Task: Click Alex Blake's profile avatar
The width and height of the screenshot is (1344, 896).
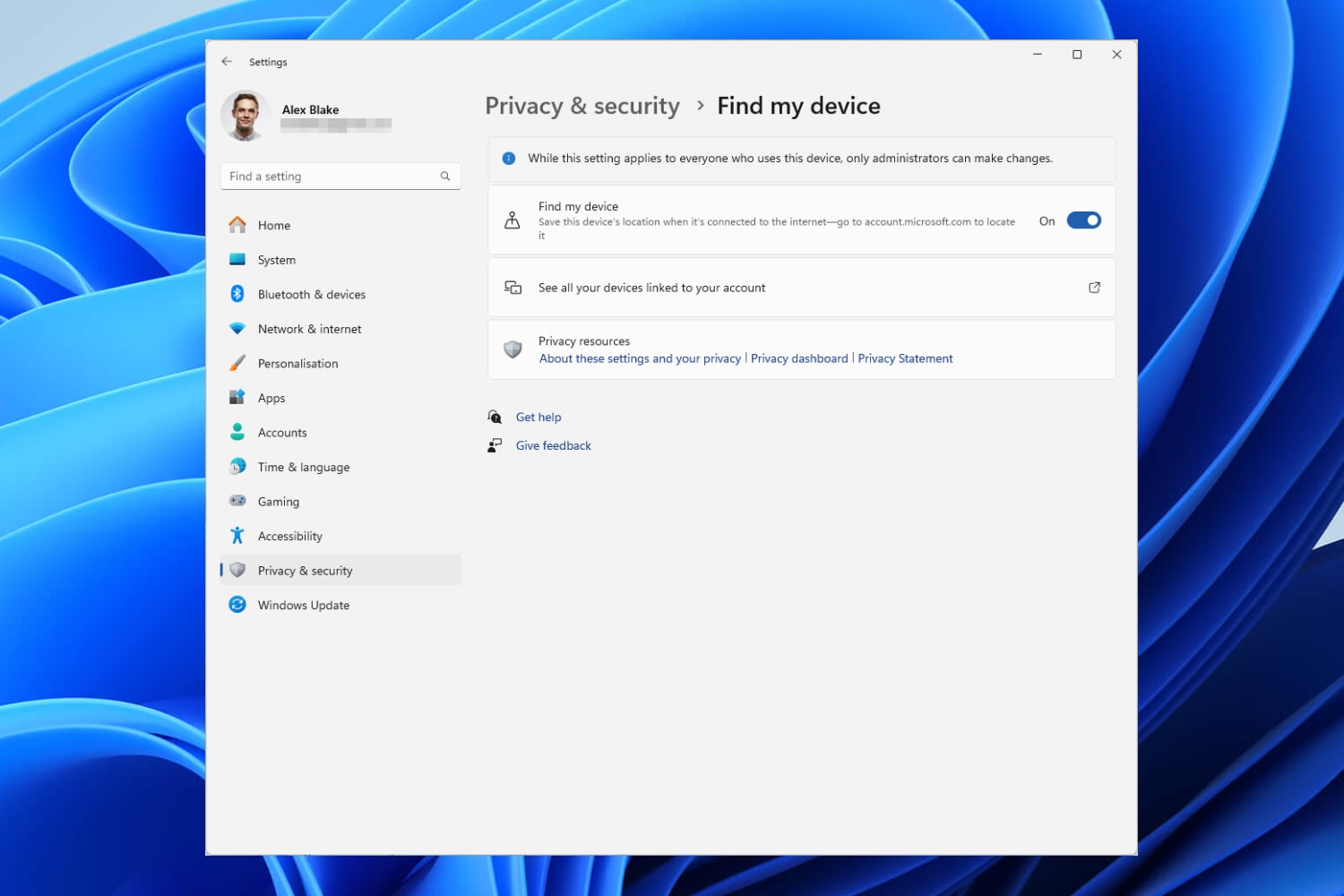Action: (x=246, y=116)
